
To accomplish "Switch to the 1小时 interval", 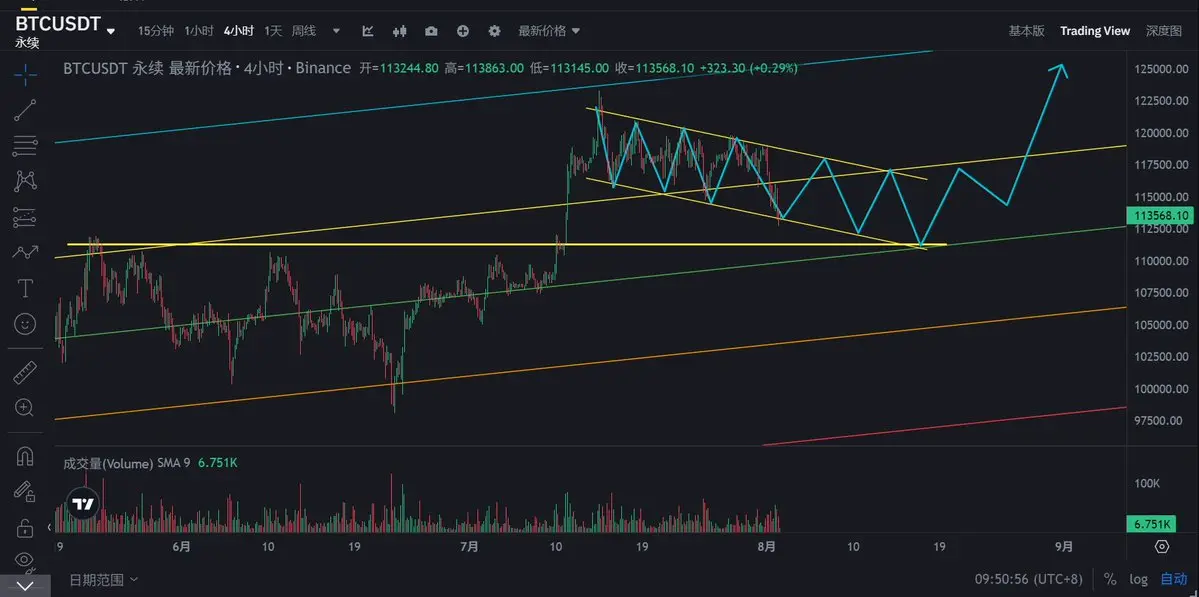I will [x=199, y=31].
